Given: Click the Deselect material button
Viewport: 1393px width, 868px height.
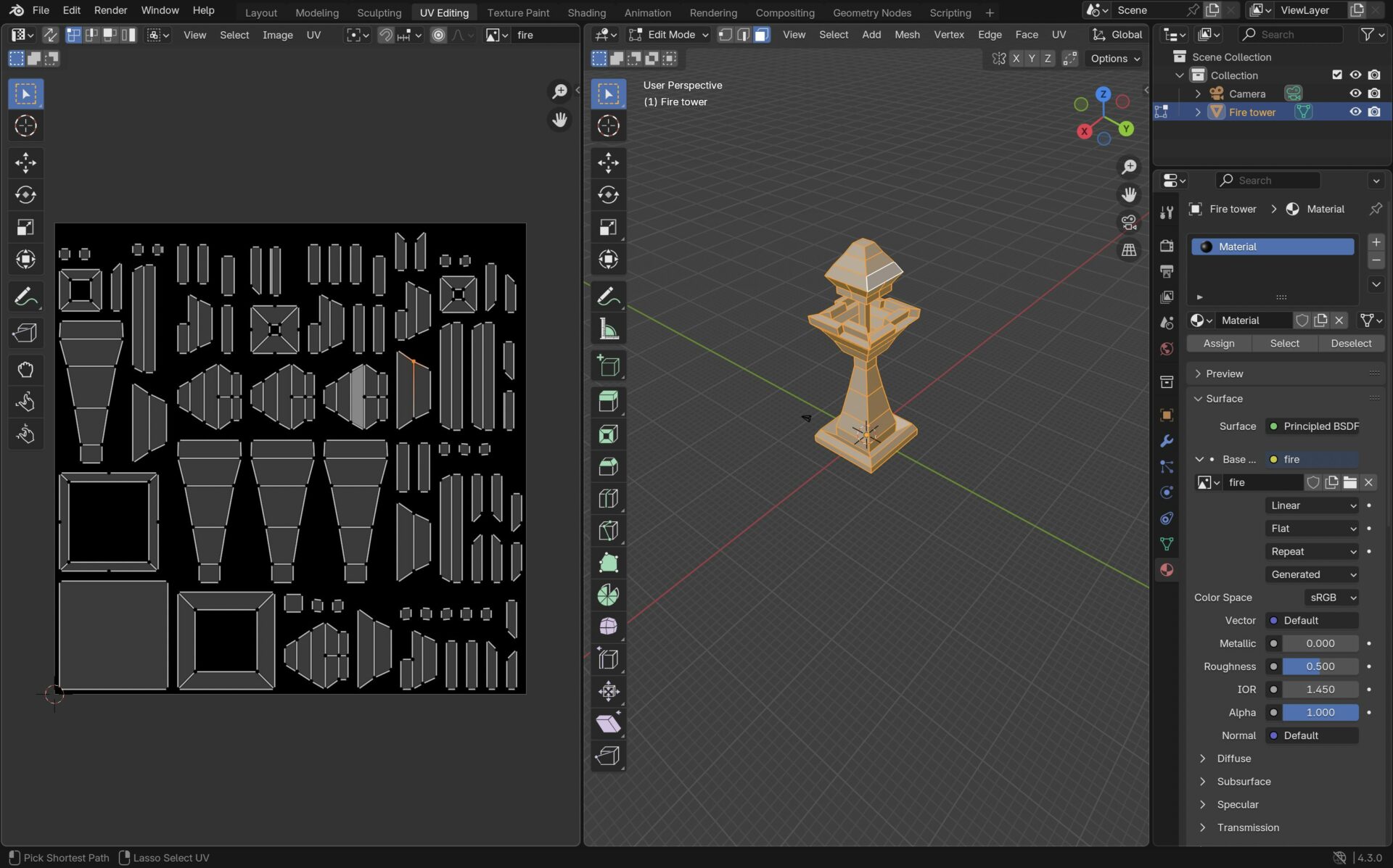Looking at the screenshot, I should tap(1350, 344).
